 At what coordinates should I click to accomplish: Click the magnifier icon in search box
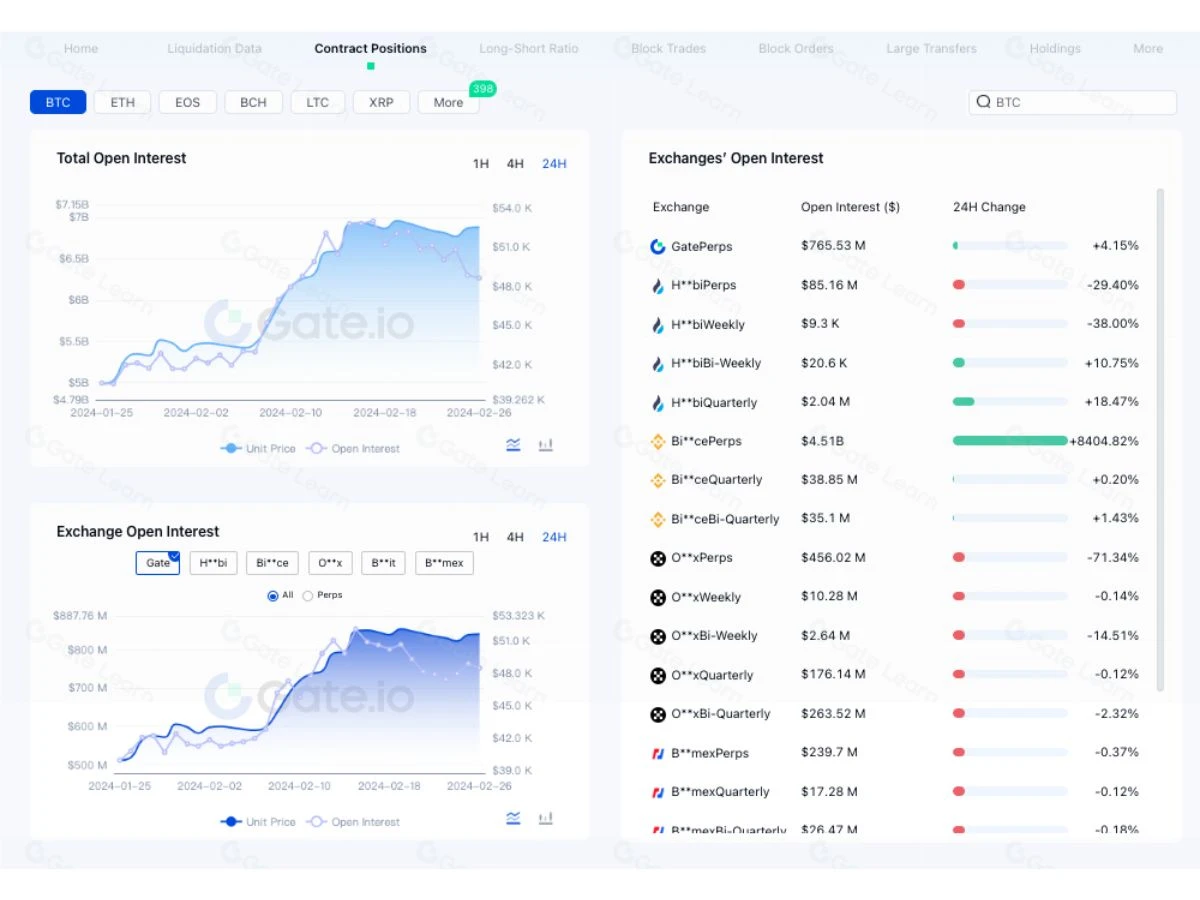pyautogui.click(x=984, y=102)
